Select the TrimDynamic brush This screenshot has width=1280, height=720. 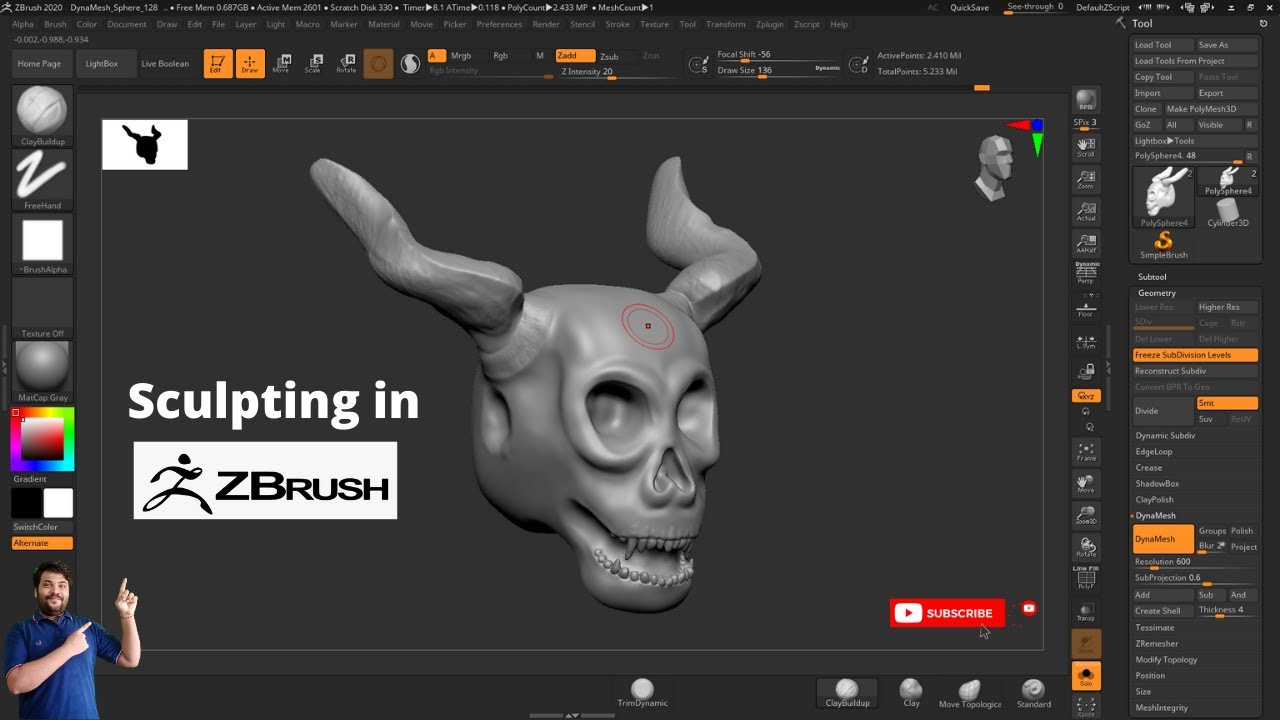point(642,693)
